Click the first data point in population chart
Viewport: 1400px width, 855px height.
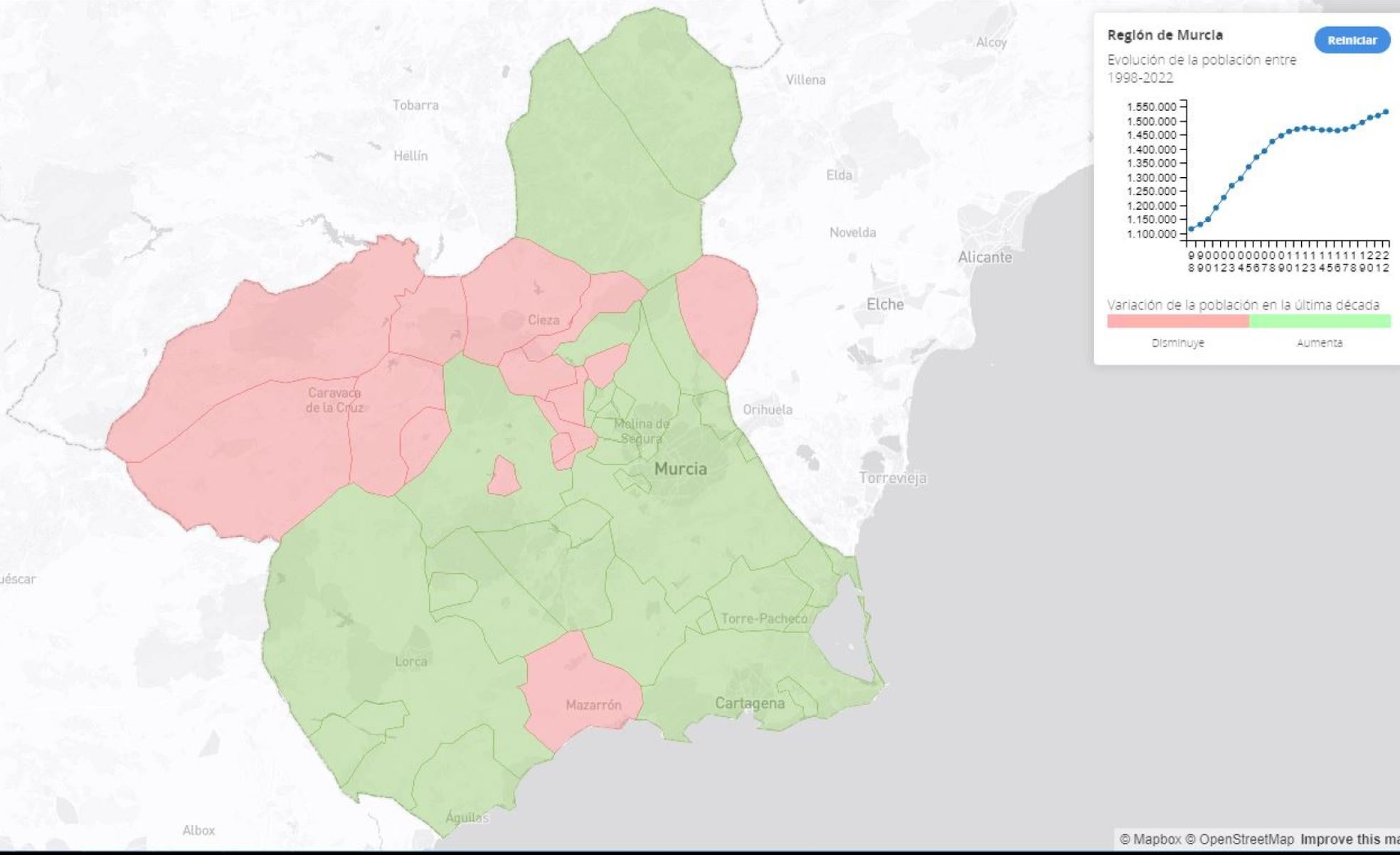(x=1192, y=229)
